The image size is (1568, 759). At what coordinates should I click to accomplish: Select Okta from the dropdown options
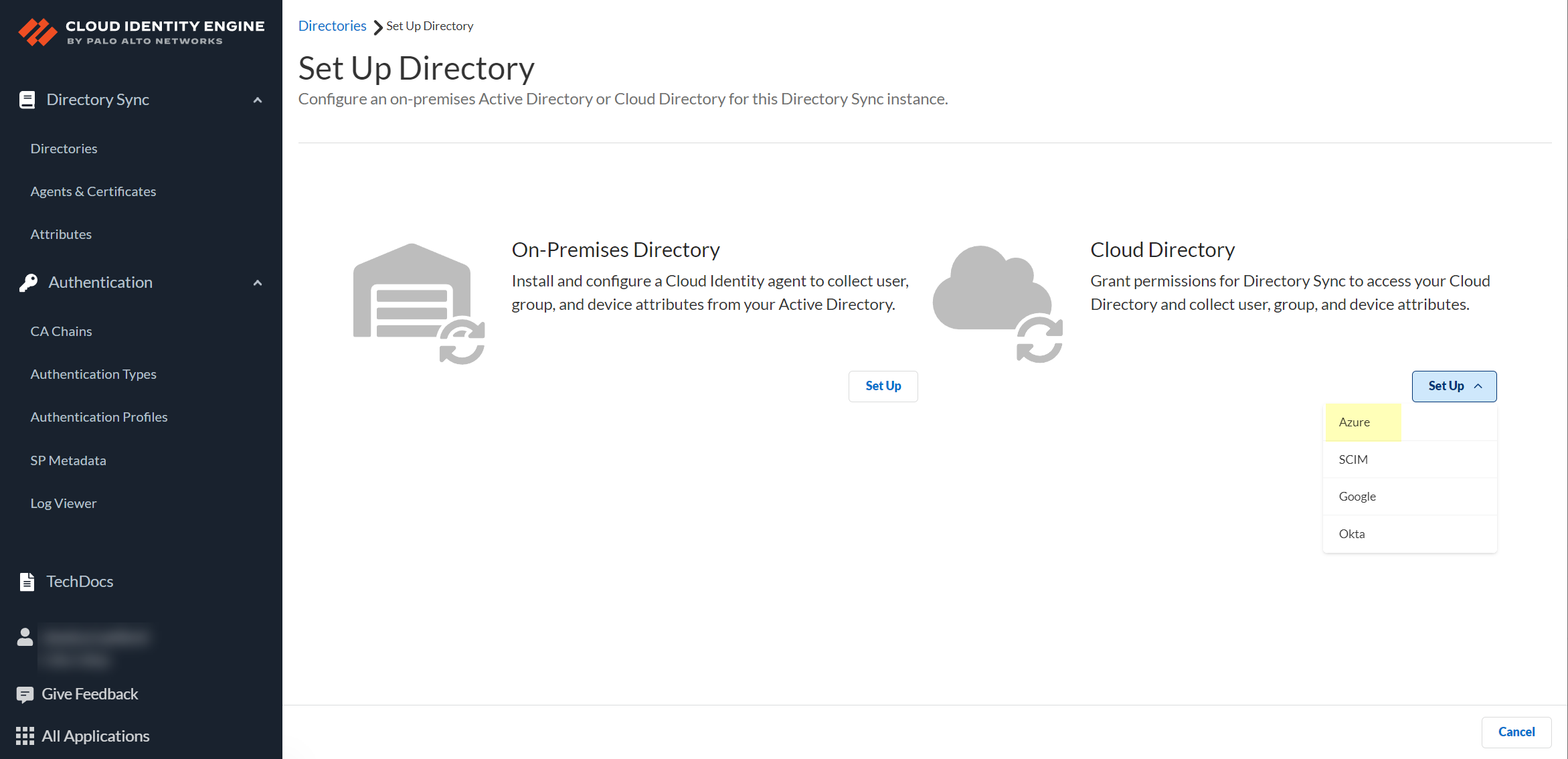(1352, 534)
